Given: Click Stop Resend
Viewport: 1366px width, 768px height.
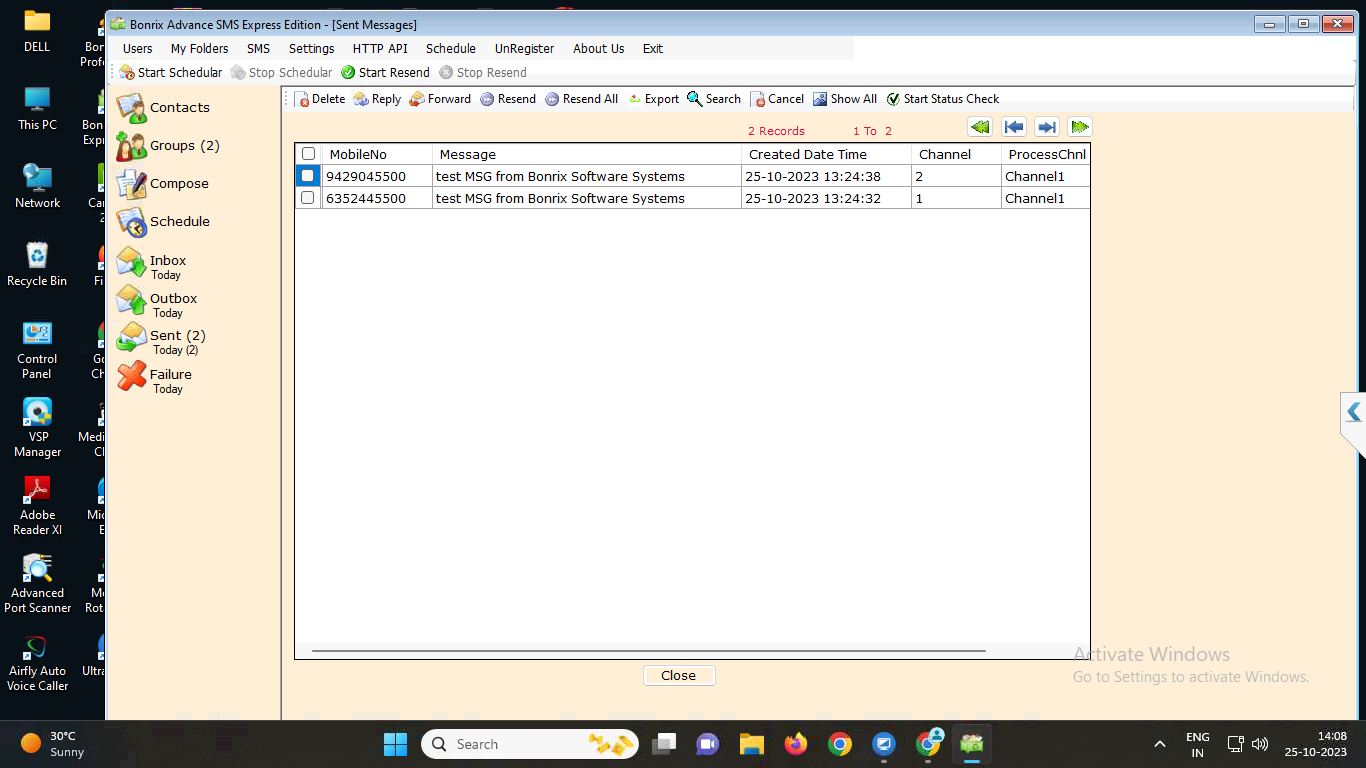Looking at the screenshot, I should (x=483, y=72).
